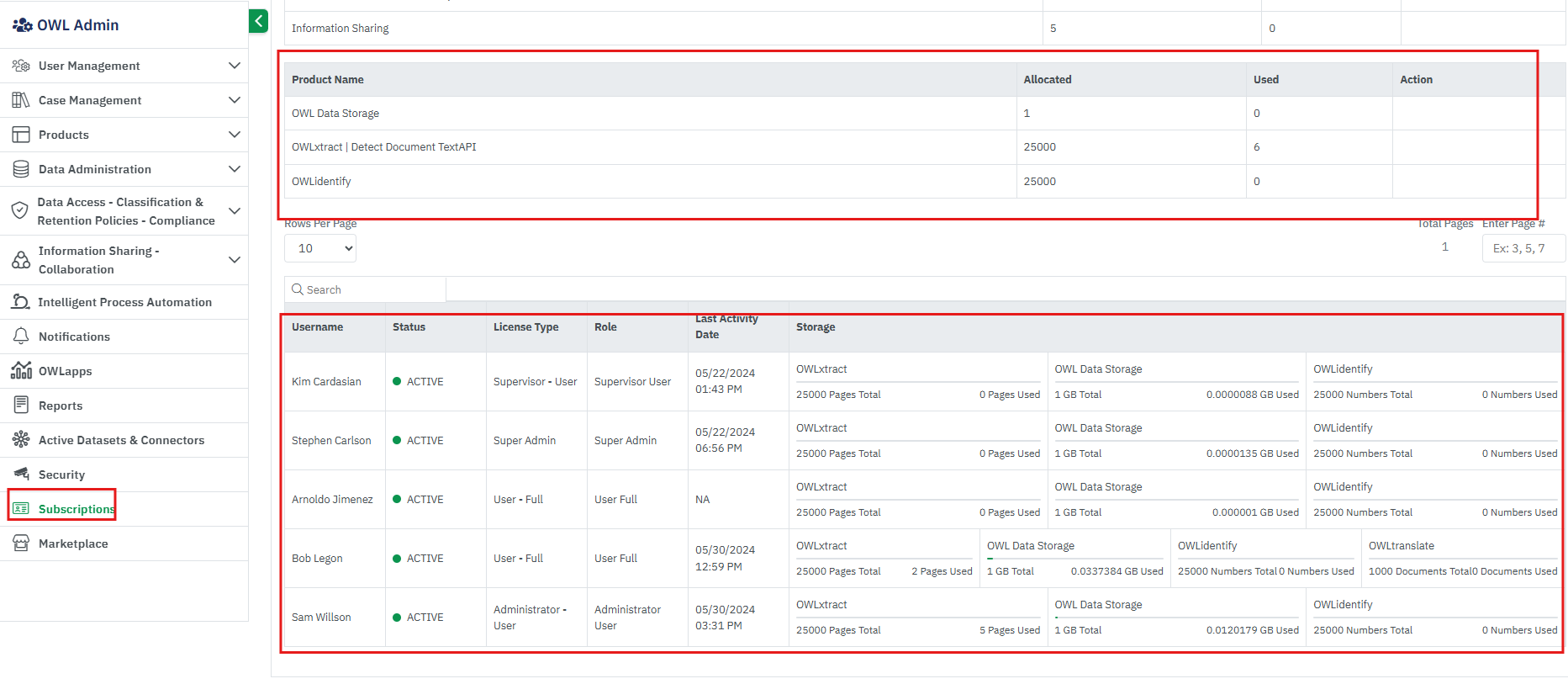1568x684 pixels.
Task: Click the user Search field
Action: point(365,289)
